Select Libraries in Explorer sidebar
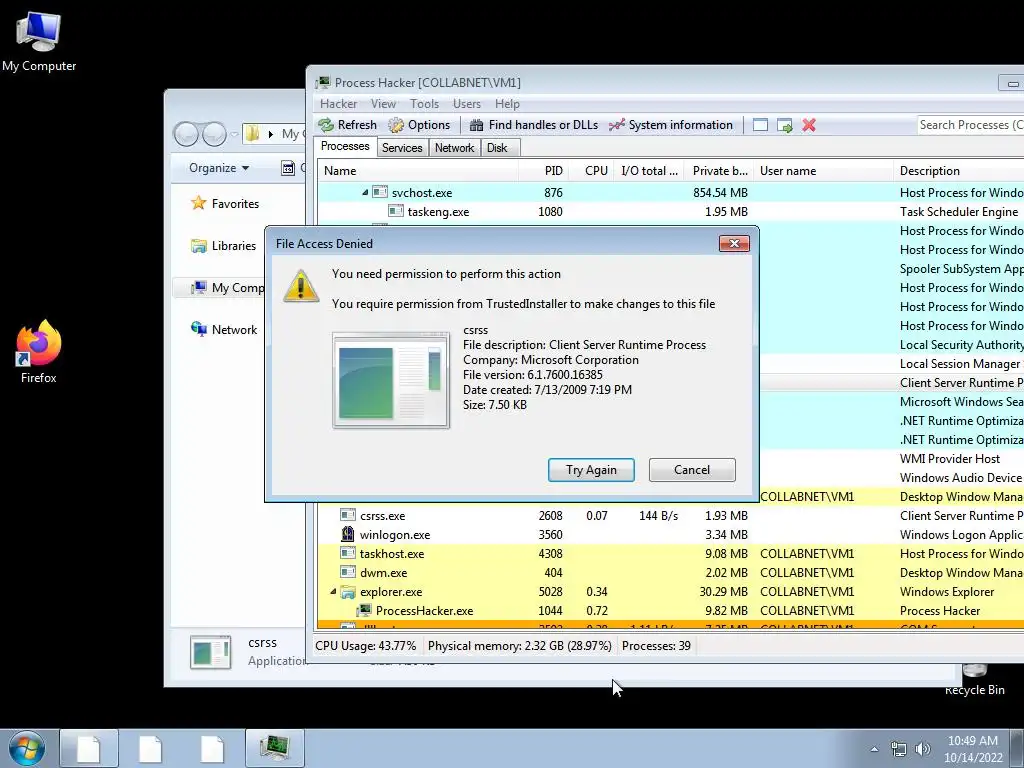Image resolution: width=1024 pixels, height=768 pixels. (x=223, y=246)
